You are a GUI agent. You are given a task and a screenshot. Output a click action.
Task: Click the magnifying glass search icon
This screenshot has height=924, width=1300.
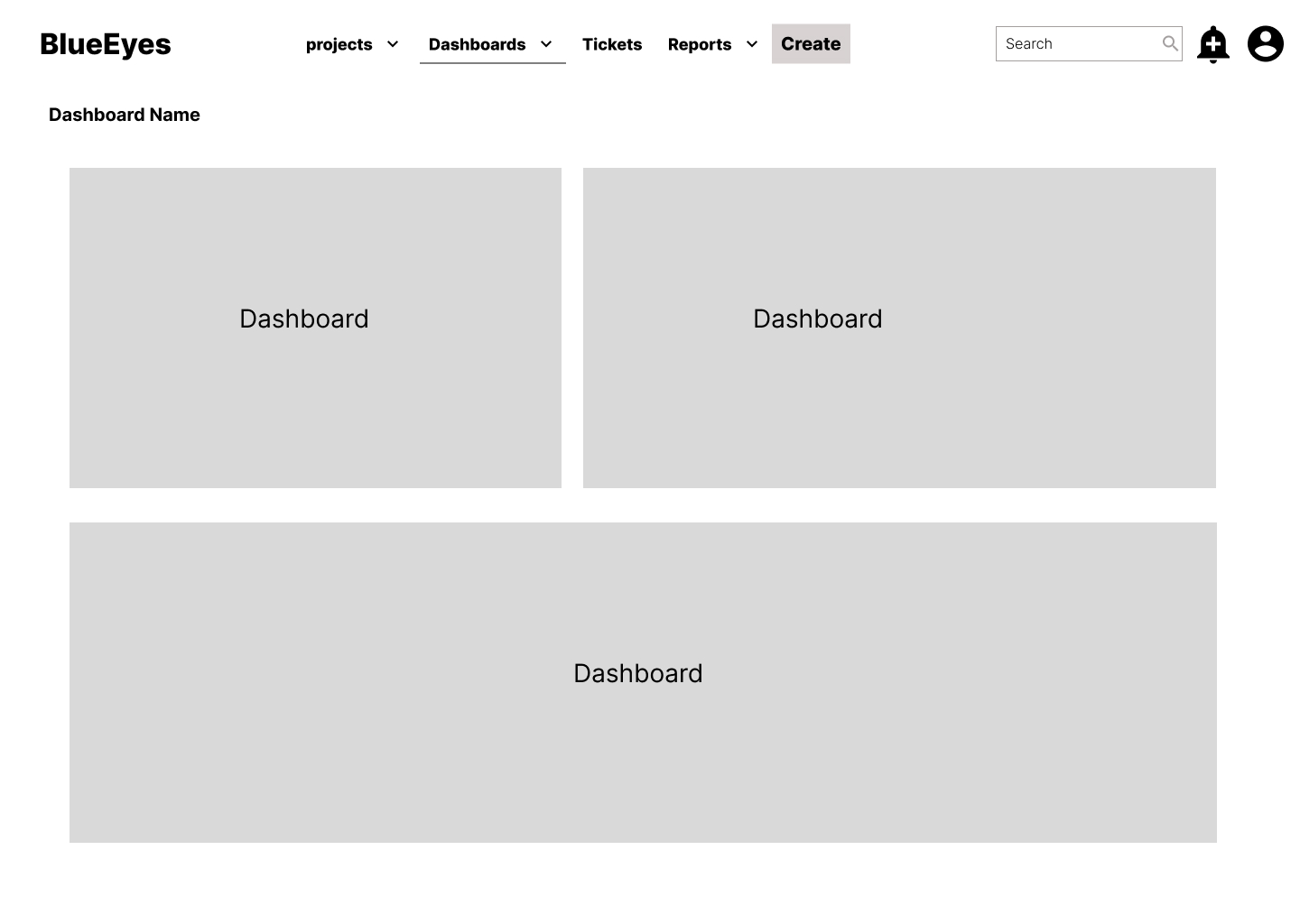coord(1170,43)
